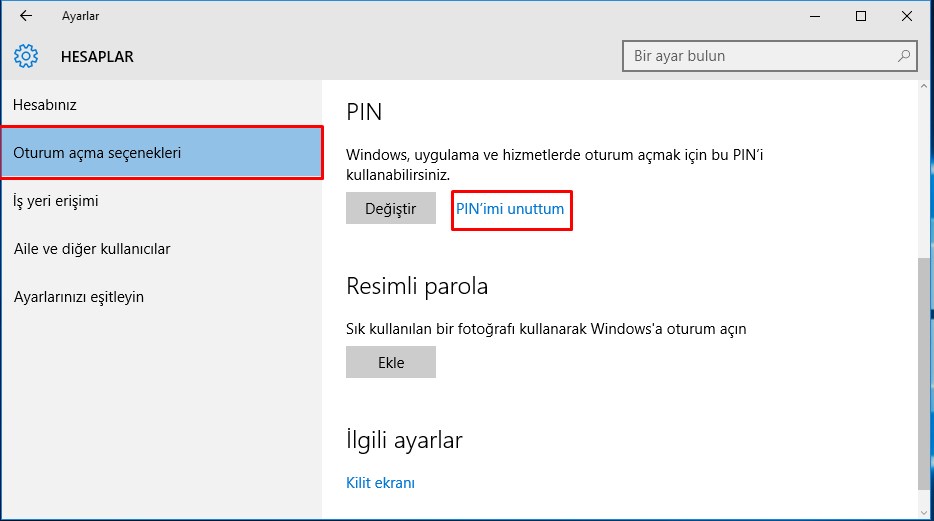
Task: Open the Kilit ekranı link
Action: tap(380, 483)
